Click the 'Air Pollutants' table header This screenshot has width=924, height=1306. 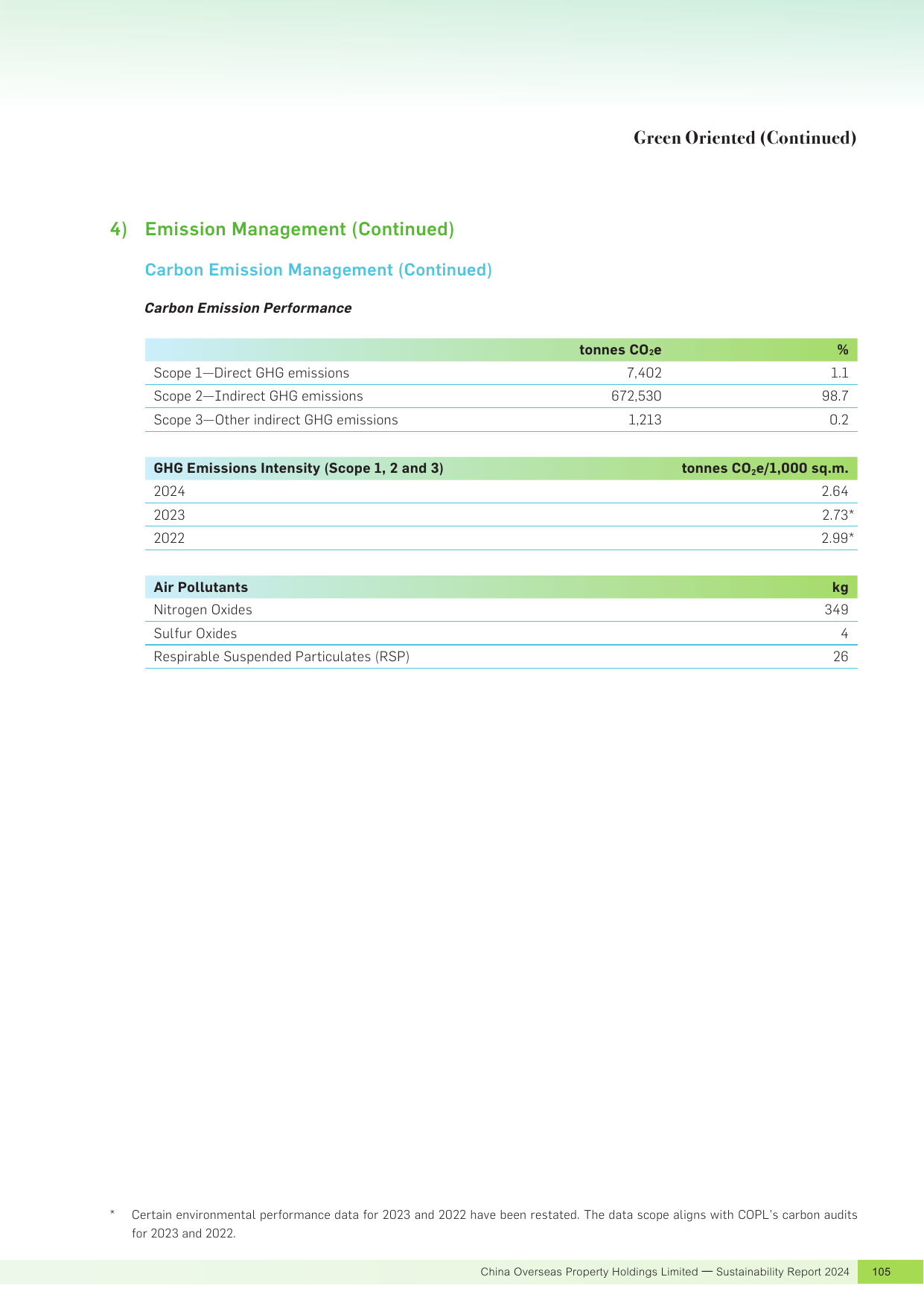(x=200, y=587)
